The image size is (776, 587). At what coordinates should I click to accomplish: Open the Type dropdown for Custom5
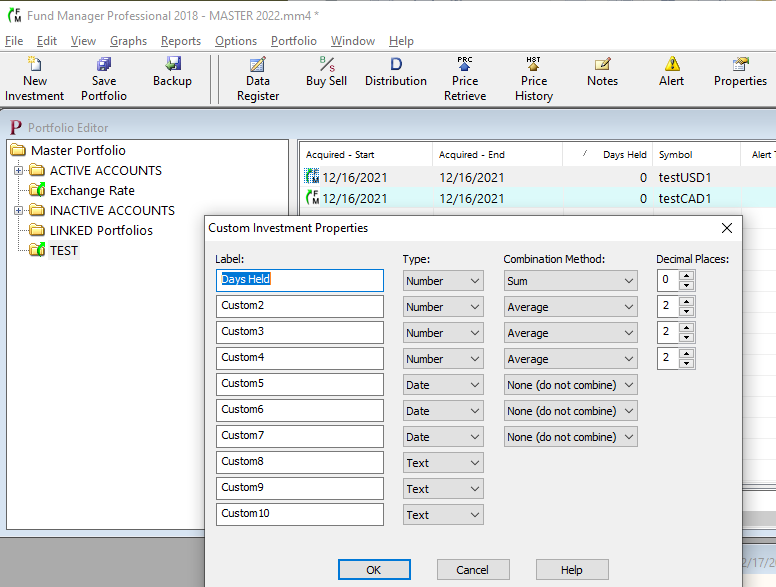pos(443,385)
